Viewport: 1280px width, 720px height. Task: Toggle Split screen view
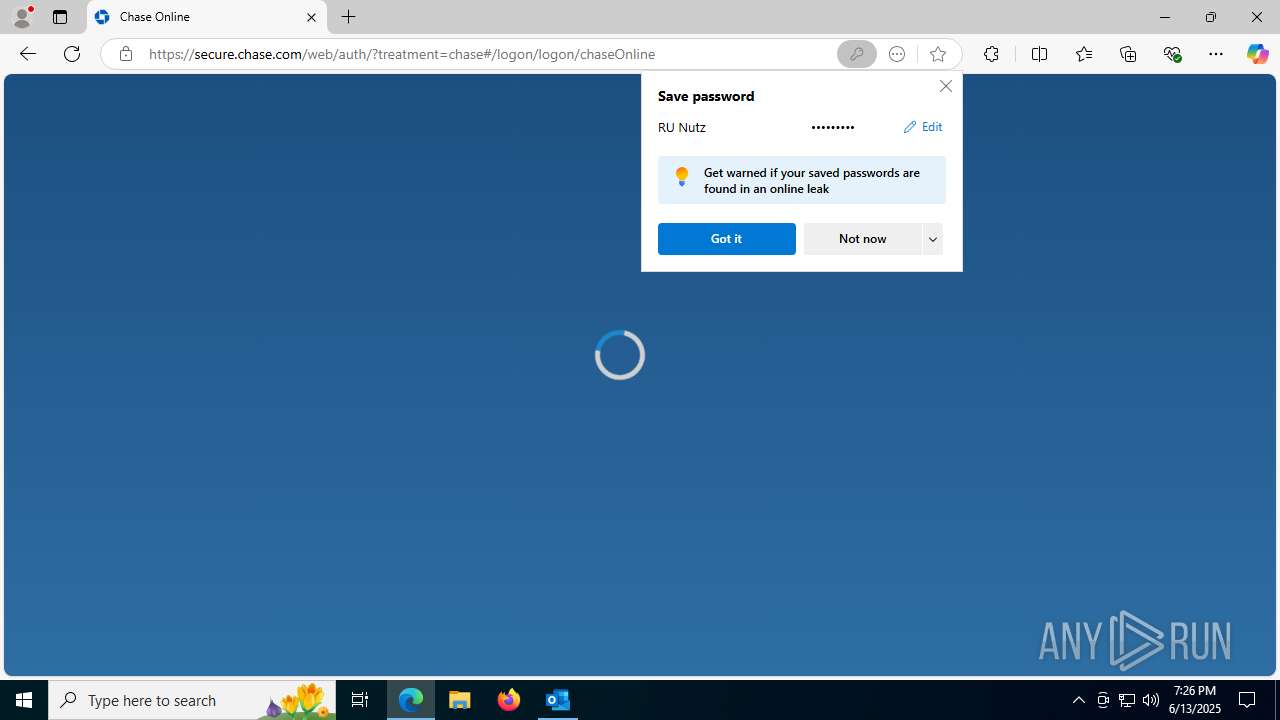tap(1039, 54)
